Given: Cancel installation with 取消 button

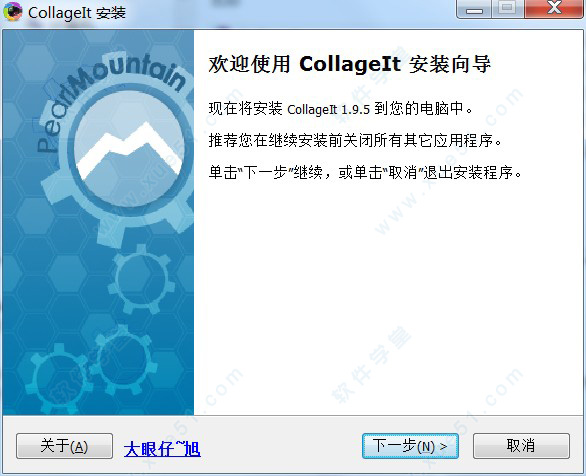Looking at the screenshot, I should tap(521, 446).
